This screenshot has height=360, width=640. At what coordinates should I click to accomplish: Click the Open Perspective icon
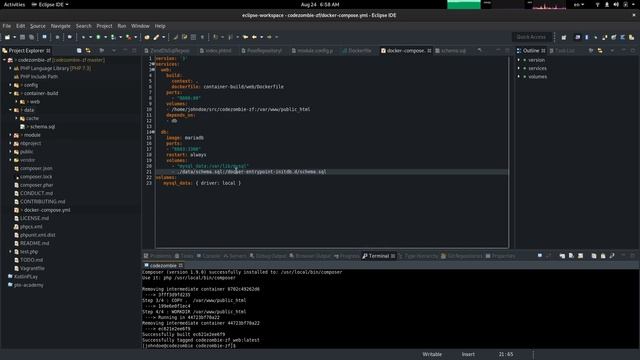click(564, 37)
